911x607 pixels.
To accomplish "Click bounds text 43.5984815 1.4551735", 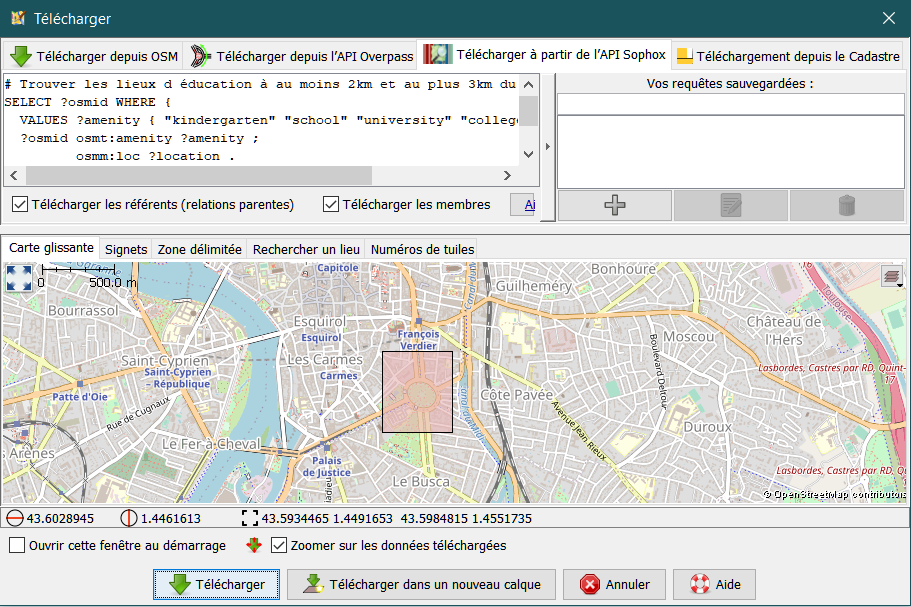I will (466, 519).
